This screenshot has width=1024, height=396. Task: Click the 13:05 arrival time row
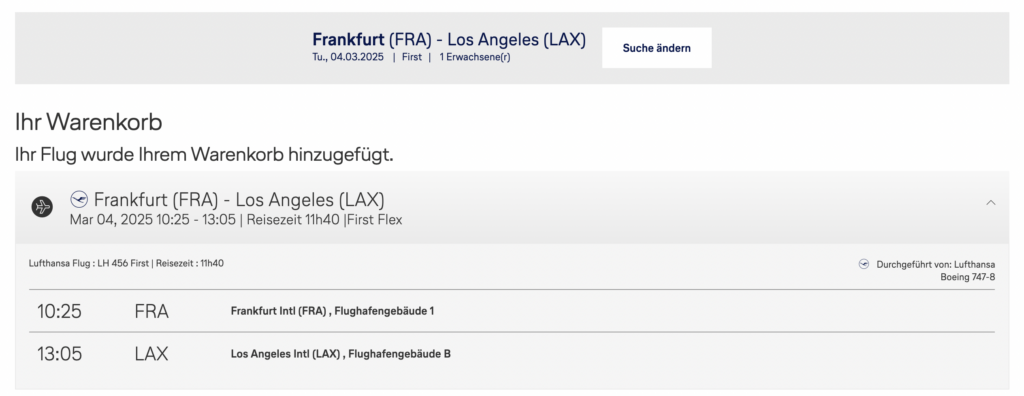[x=512, y=354]
